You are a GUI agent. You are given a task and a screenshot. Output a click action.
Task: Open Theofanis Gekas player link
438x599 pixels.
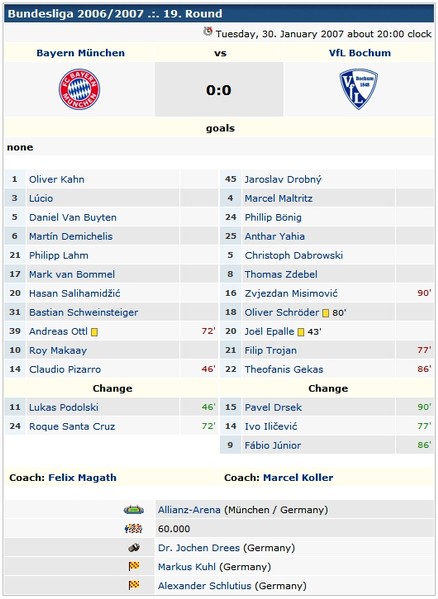284,369
